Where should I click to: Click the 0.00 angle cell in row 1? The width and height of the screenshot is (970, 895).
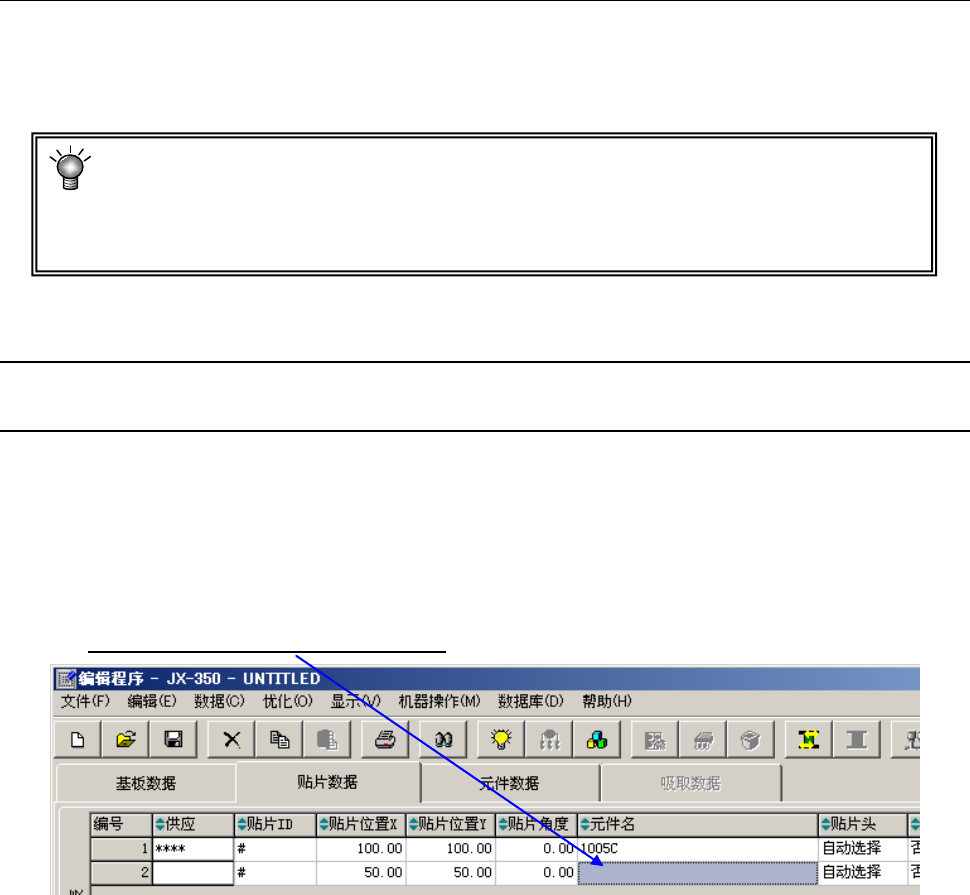click(x=536, y=849)
